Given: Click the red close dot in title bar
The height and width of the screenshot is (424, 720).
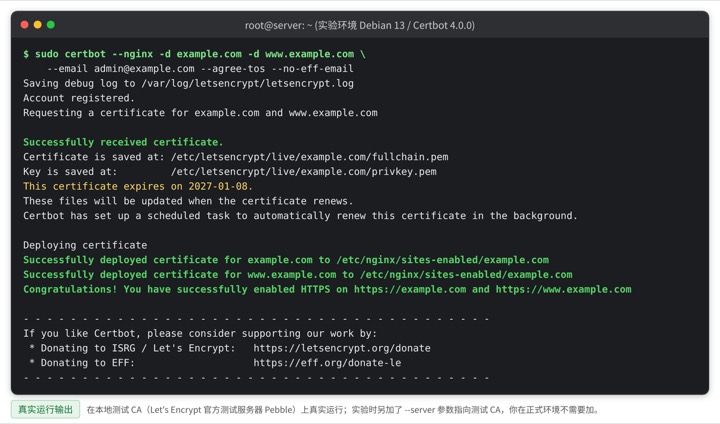Looking at the screenshot, I should coord(25,25).
